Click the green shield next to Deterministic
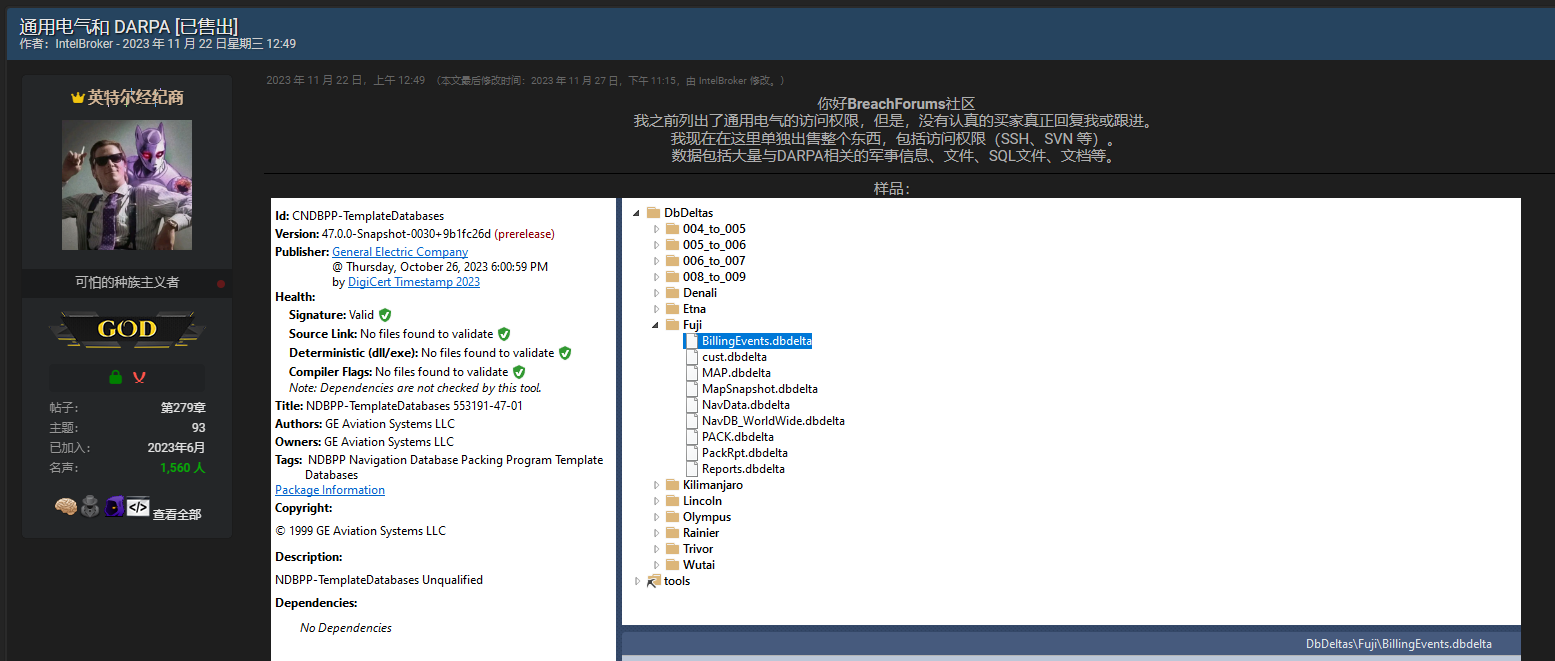Screen dimensions: 1555x661 (x=565, y=353)
